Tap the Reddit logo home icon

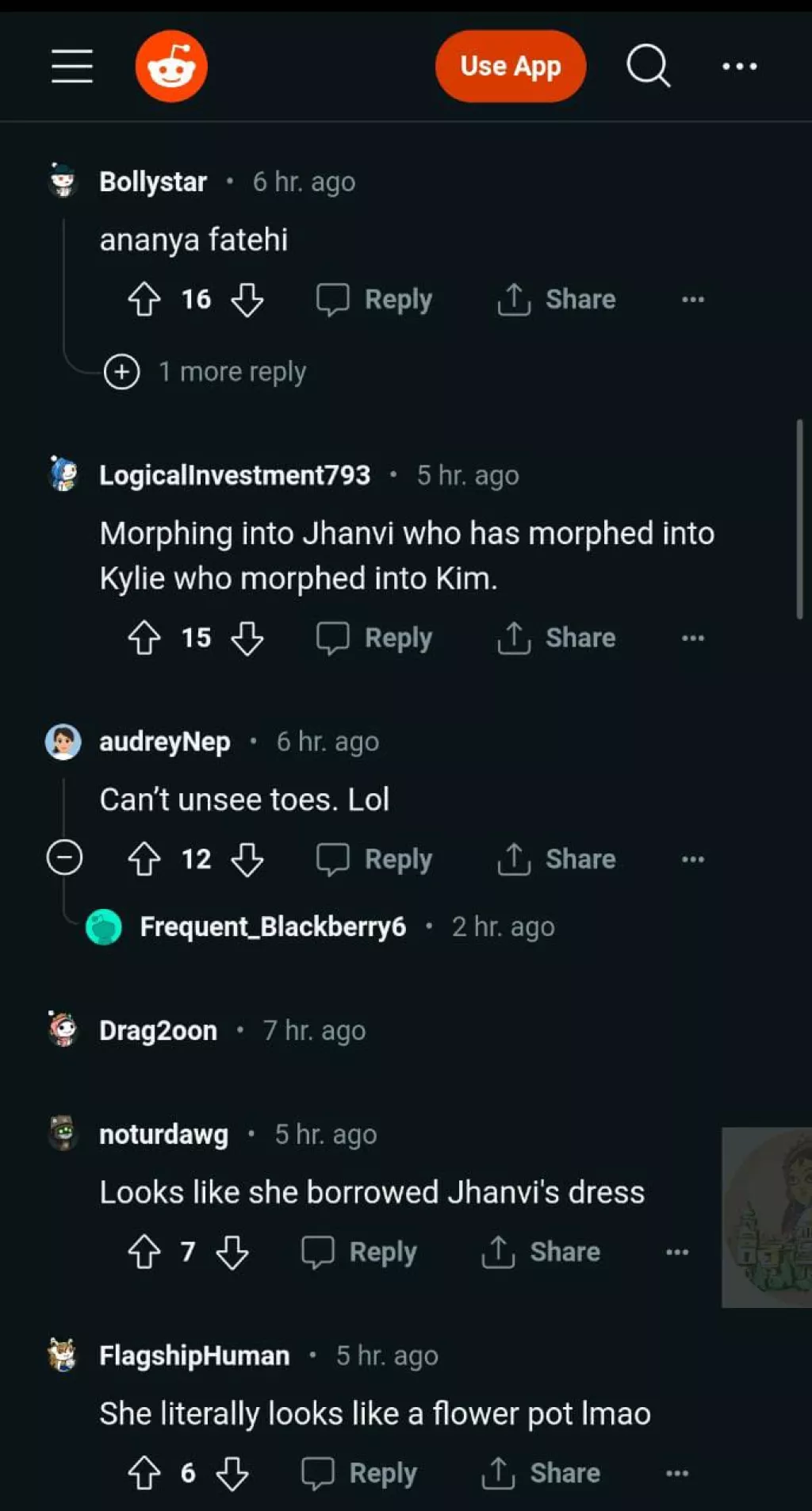coord(171,66)
